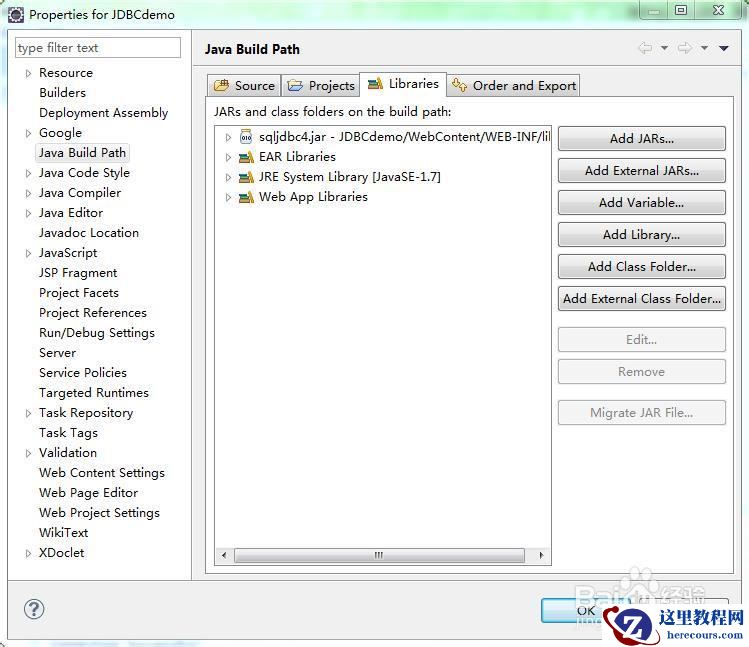
Task: Open the Order and Export tab
Action: coord(514,86)
